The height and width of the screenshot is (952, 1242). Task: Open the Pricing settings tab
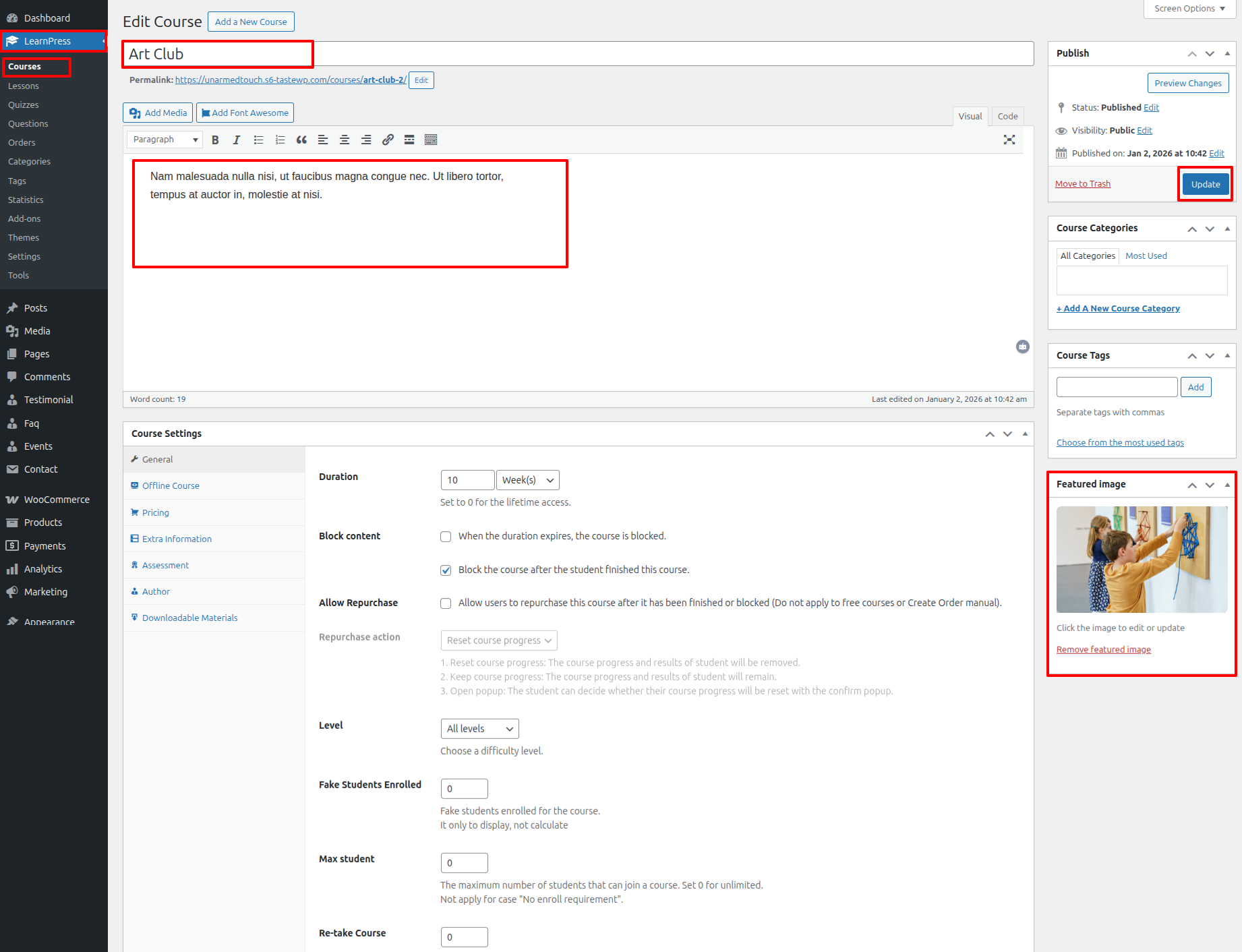point(156,512)
